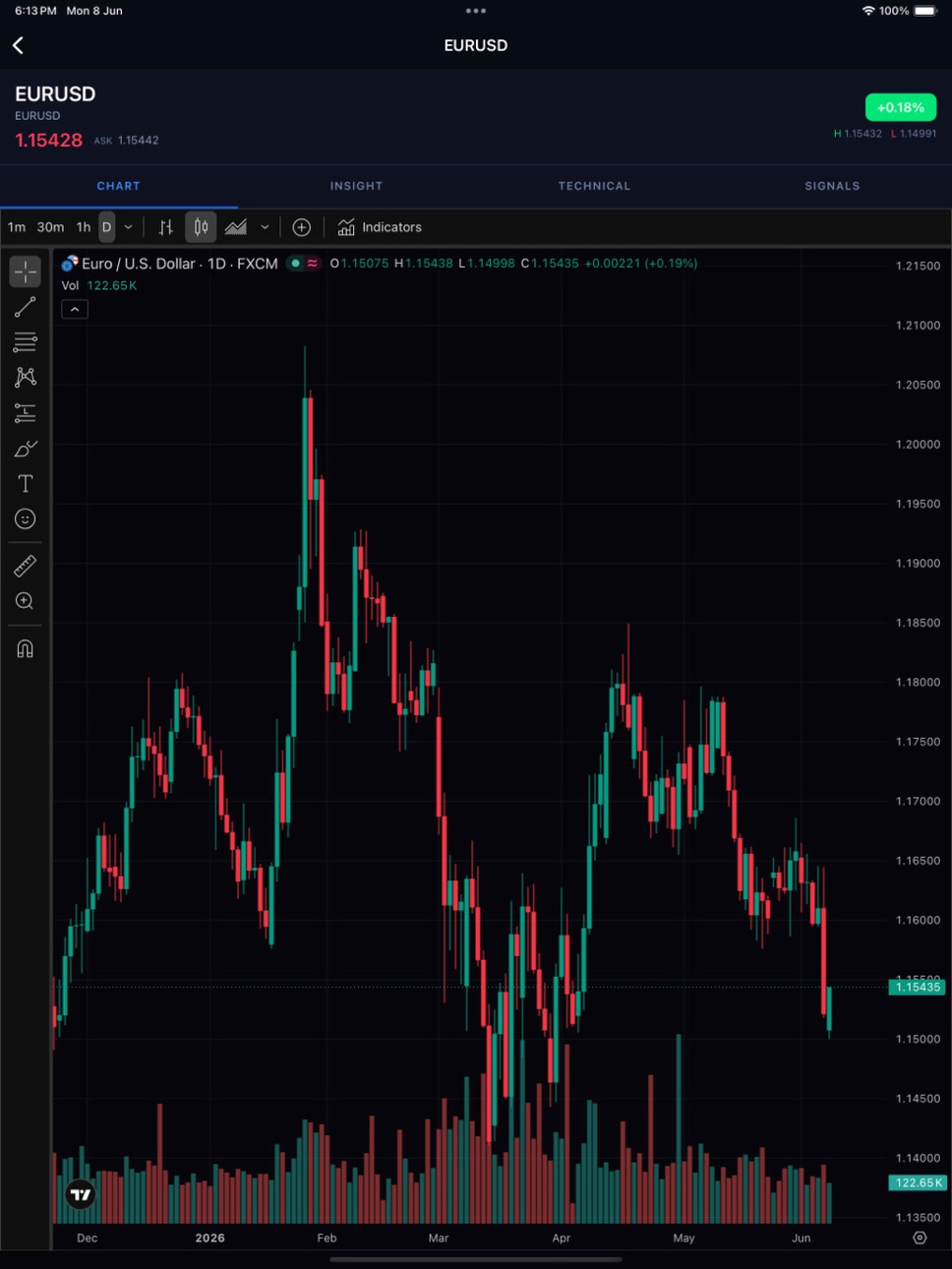Click the Apr label on time axis
This screenshot has width=952, height=1269.
[561, 1239]
